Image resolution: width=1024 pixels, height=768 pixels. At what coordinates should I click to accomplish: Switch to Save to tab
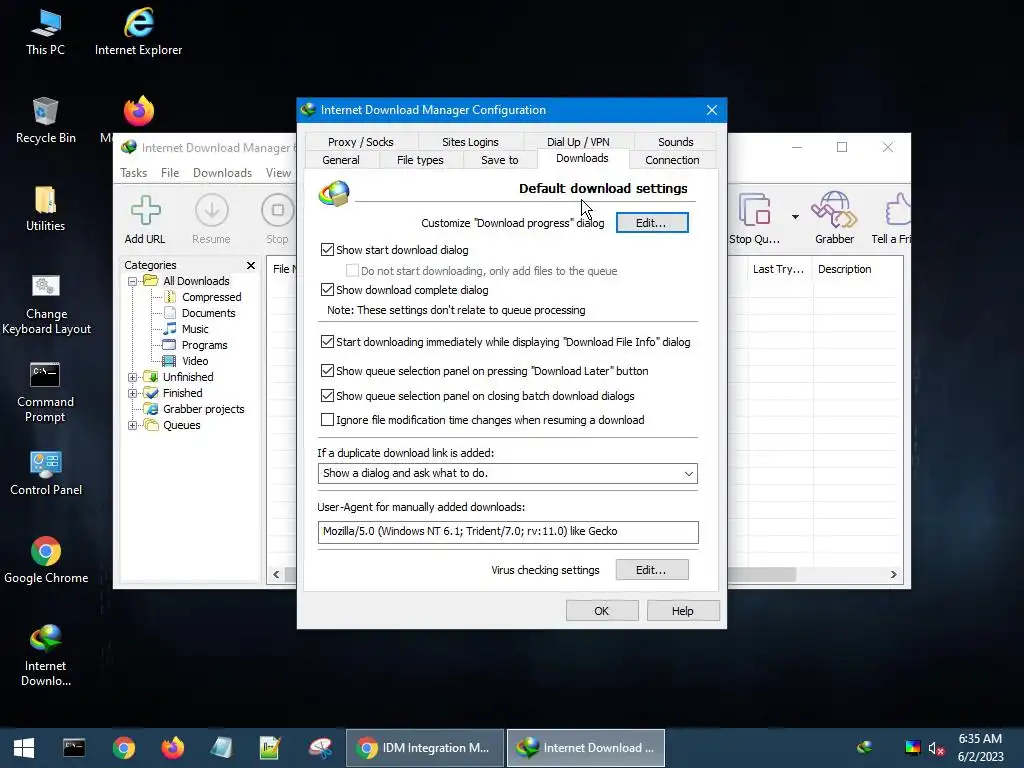coord(500,160)
